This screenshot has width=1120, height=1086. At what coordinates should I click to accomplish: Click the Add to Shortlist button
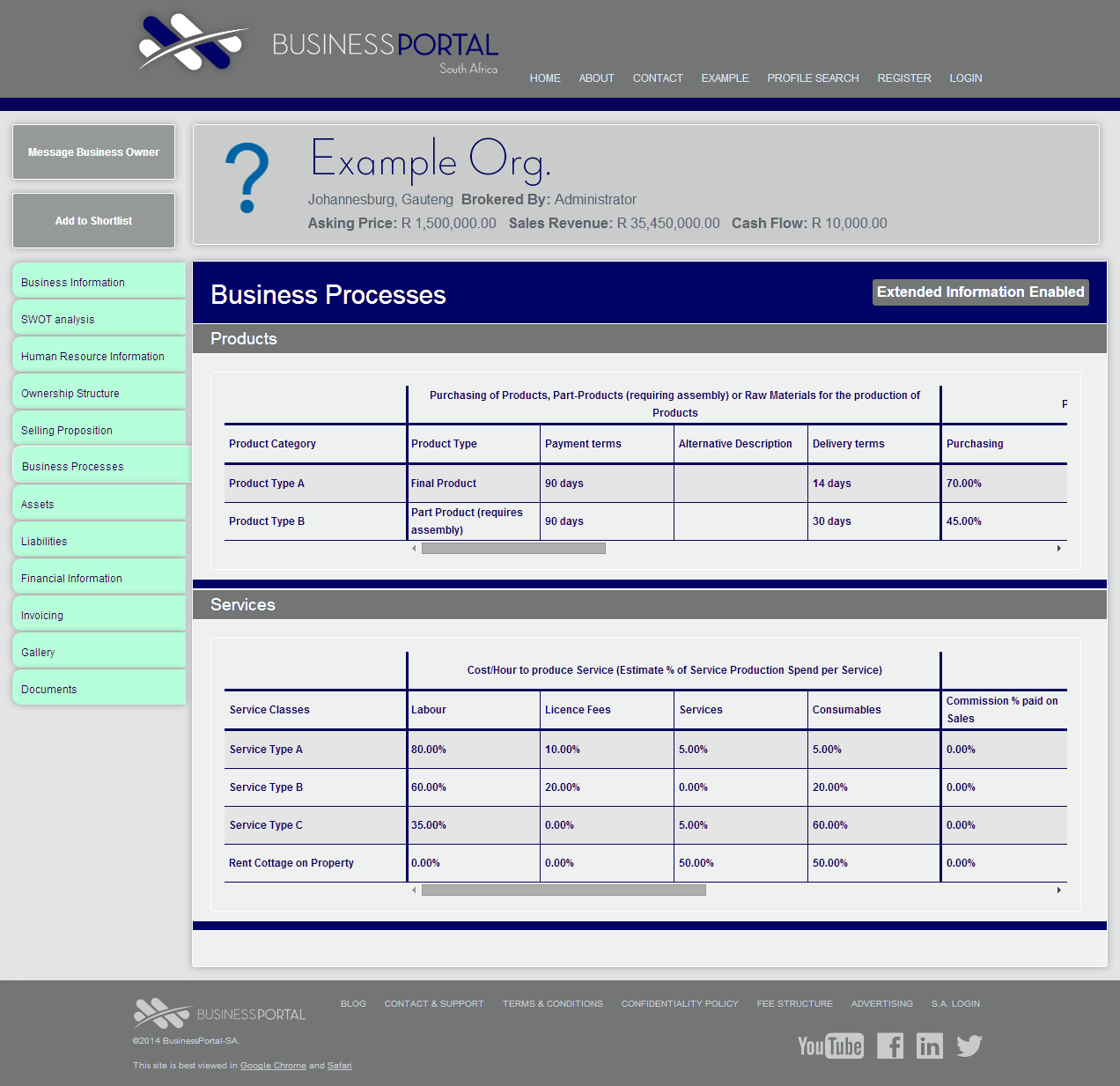(93, 220)
